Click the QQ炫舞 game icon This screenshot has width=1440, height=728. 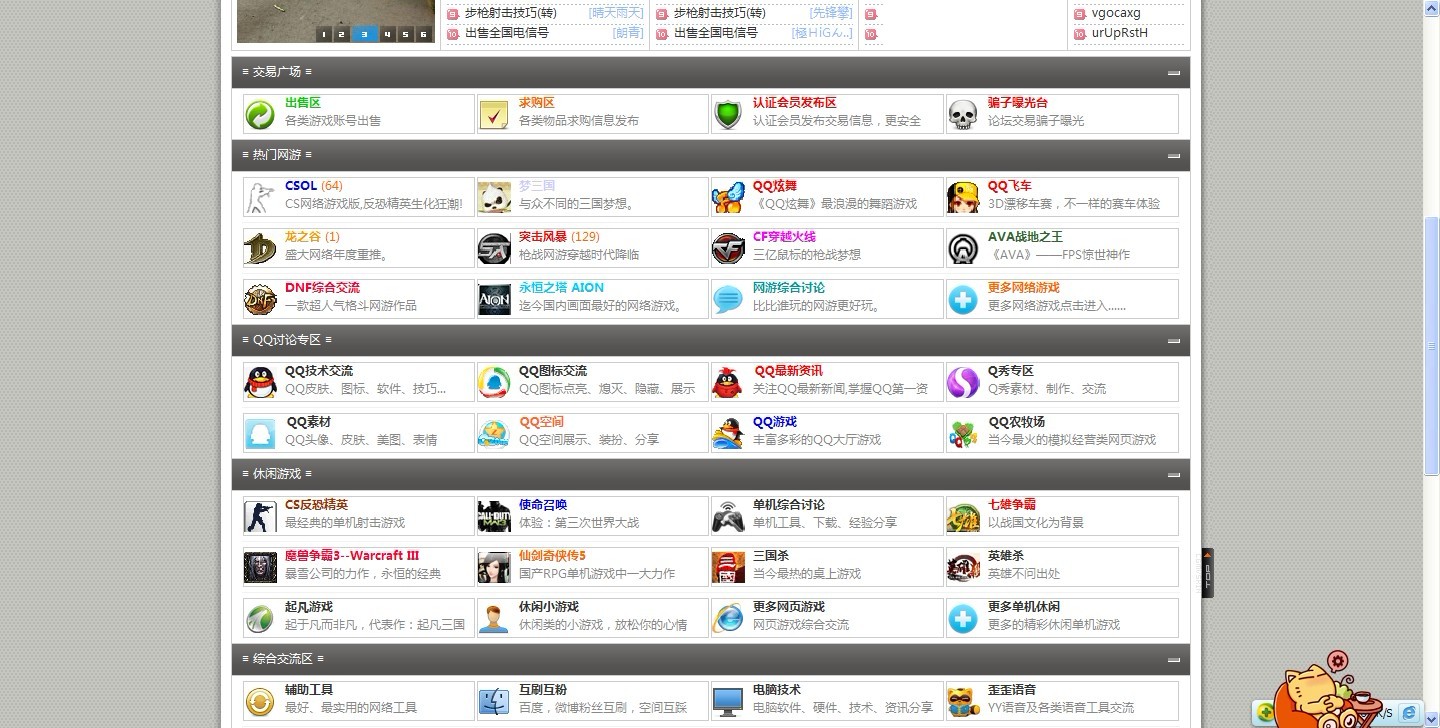tap(728, 197)
